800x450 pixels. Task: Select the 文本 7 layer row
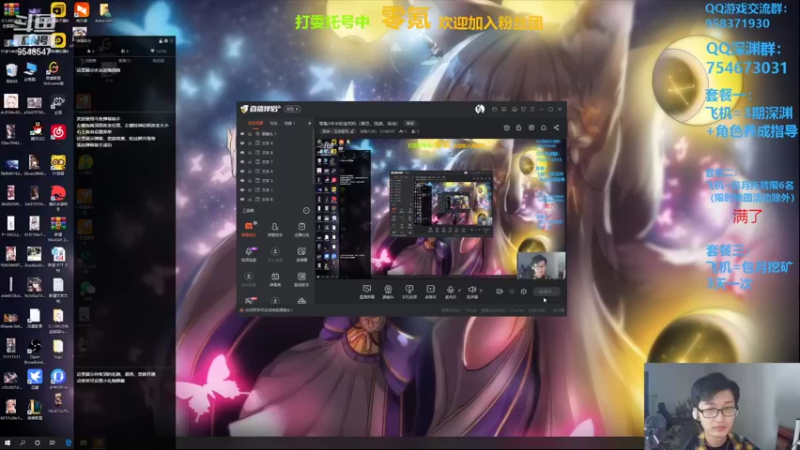276,162
